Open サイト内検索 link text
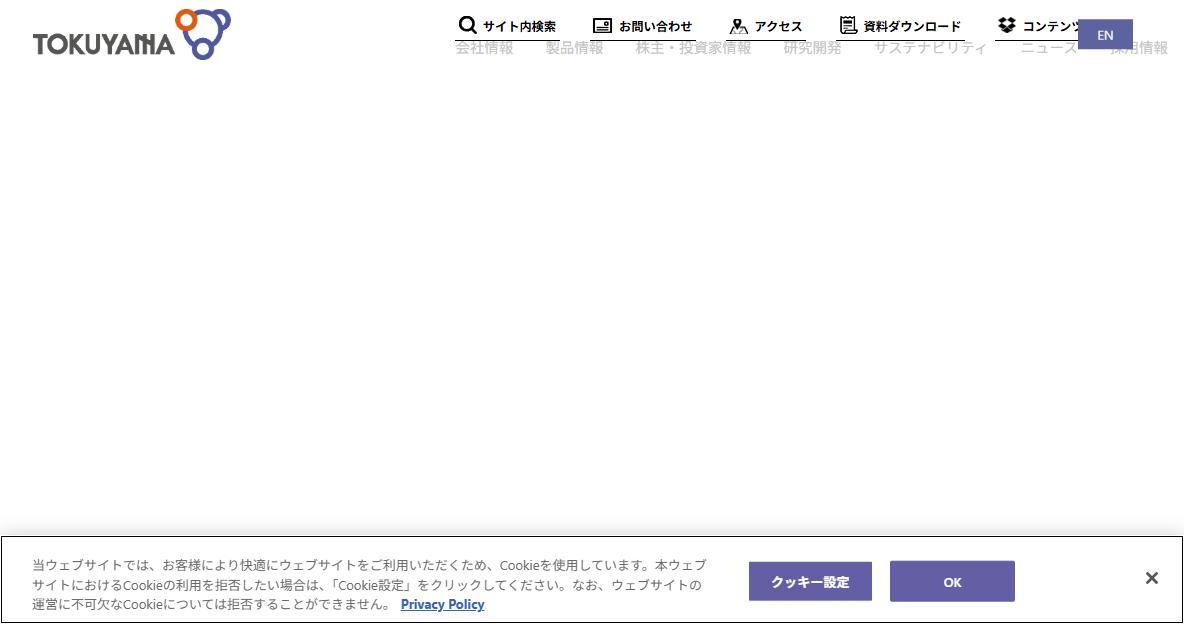The height and width of the screenshot is (624, 1184). pos(520,26)
